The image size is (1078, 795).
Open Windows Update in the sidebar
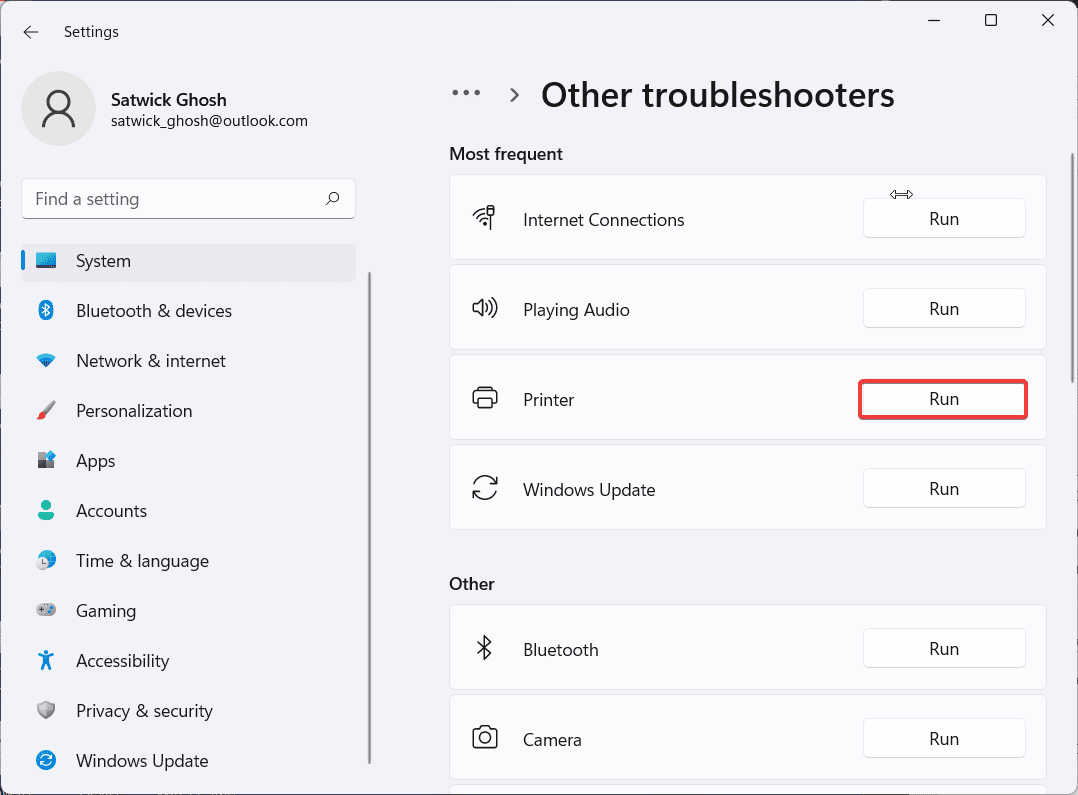coord(188,761)
